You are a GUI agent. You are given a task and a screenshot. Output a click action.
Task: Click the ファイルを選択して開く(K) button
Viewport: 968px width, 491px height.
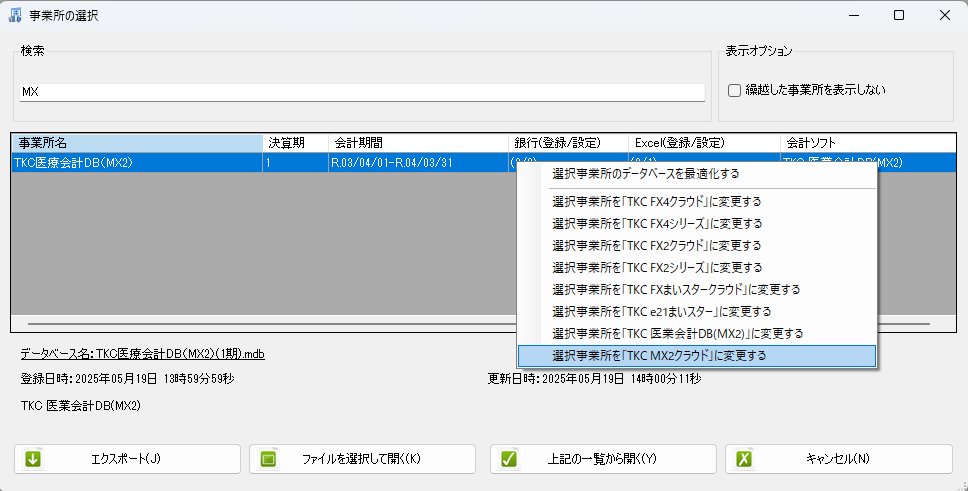pyautogui.click(x=362, y=459)
